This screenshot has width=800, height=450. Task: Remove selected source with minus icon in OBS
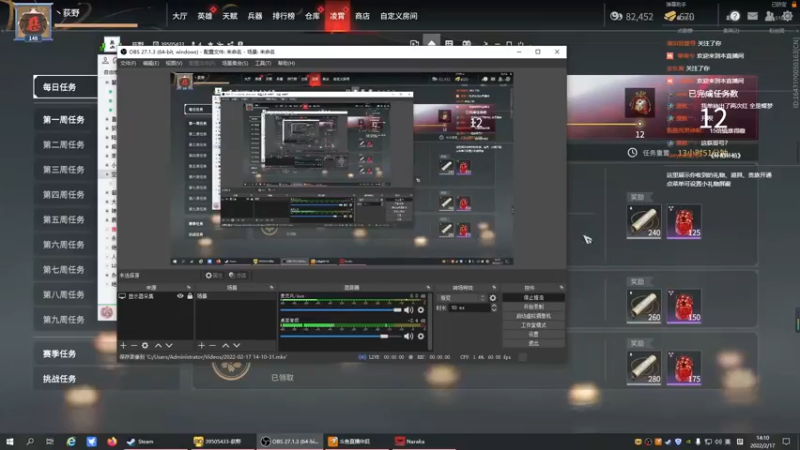(134, 345)
